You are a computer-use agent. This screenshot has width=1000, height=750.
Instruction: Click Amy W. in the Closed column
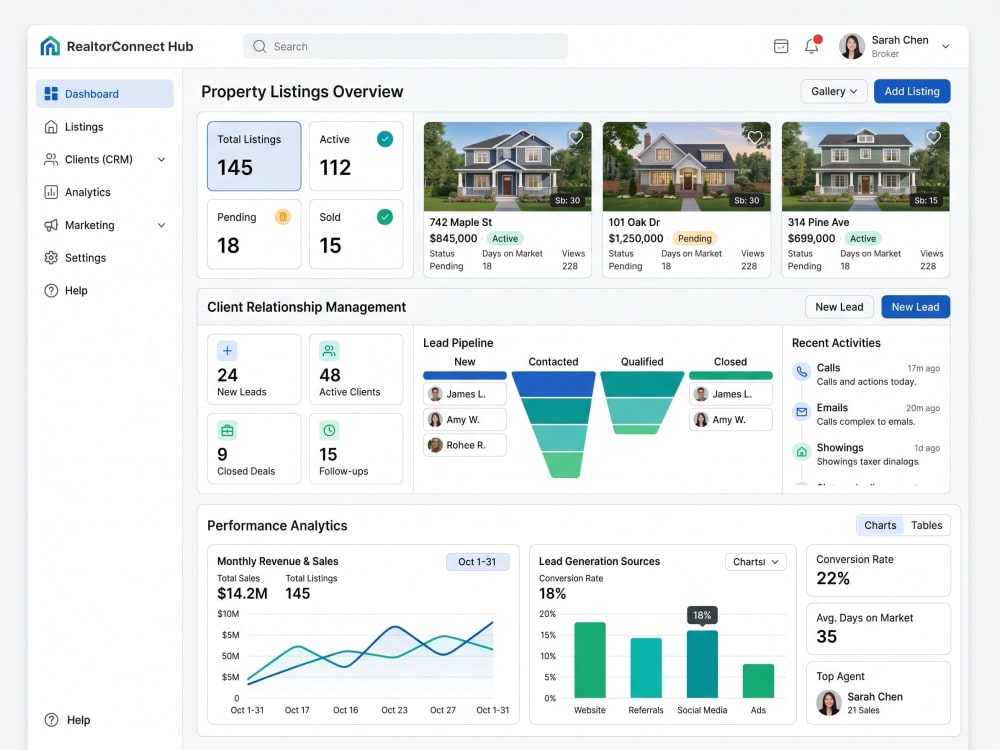point(731,420)
